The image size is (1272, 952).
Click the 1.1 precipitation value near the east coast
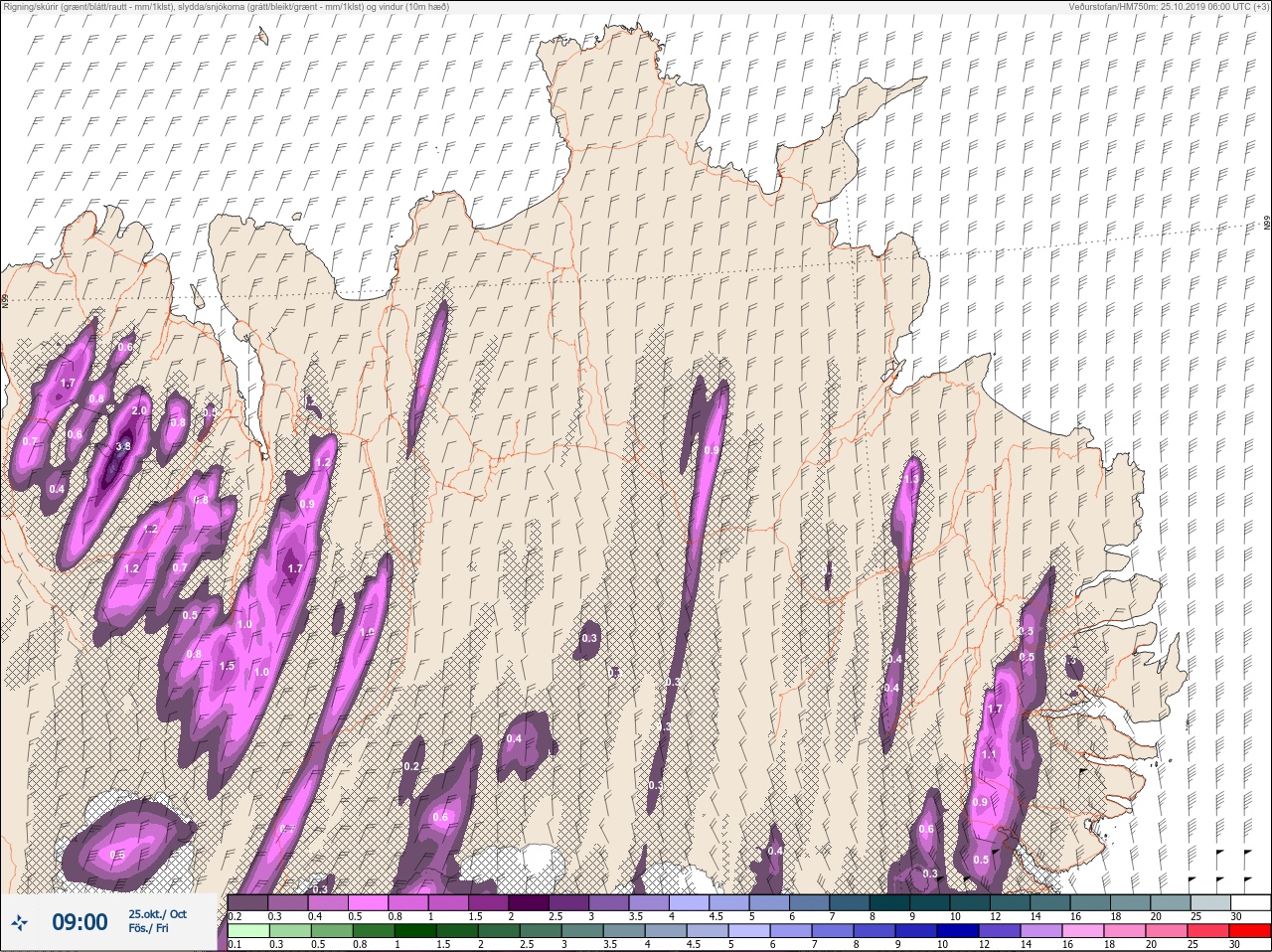pyautogui.click(x=989, y=754)
